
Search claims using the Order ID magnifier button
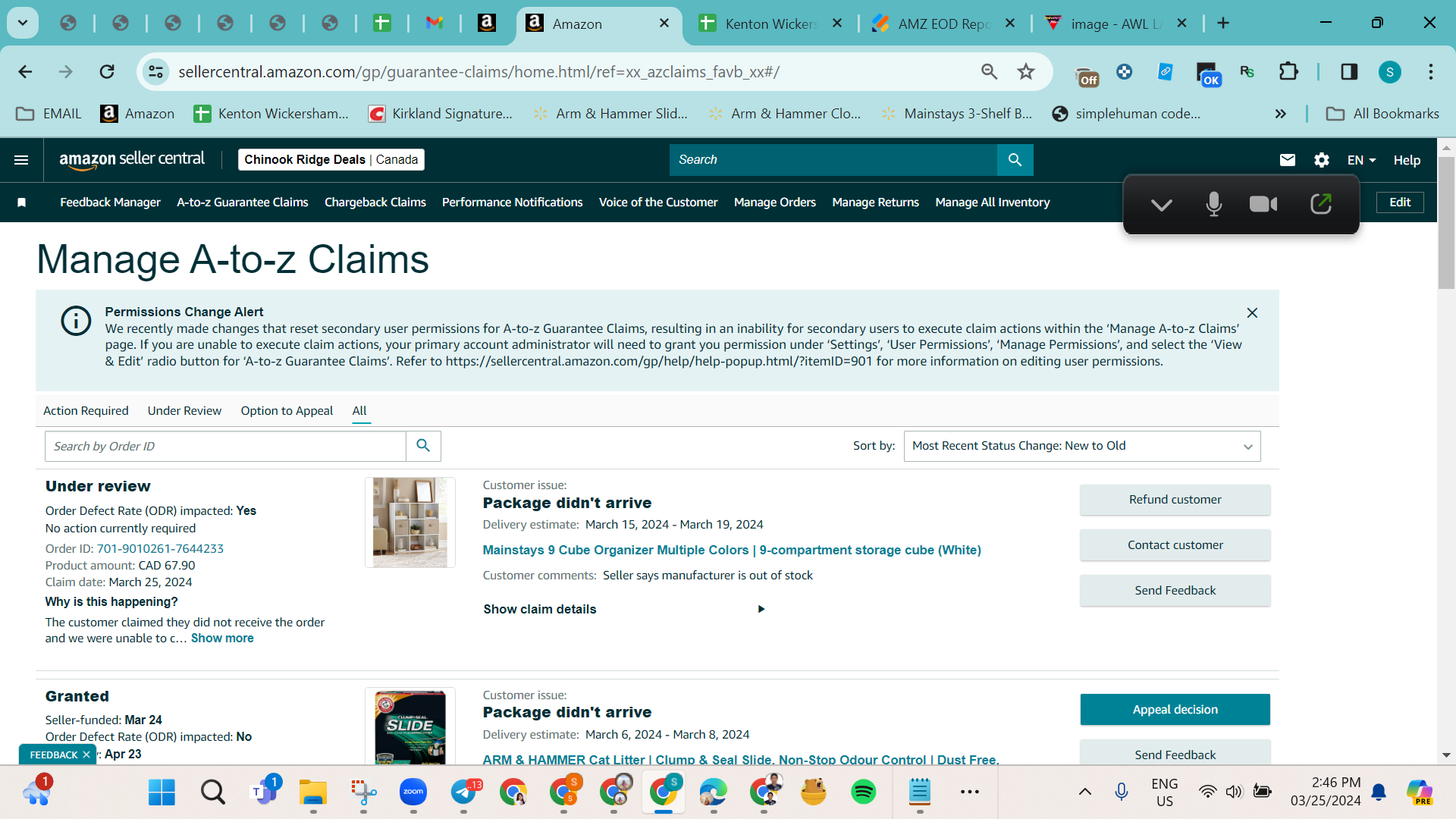coord(423,446)
